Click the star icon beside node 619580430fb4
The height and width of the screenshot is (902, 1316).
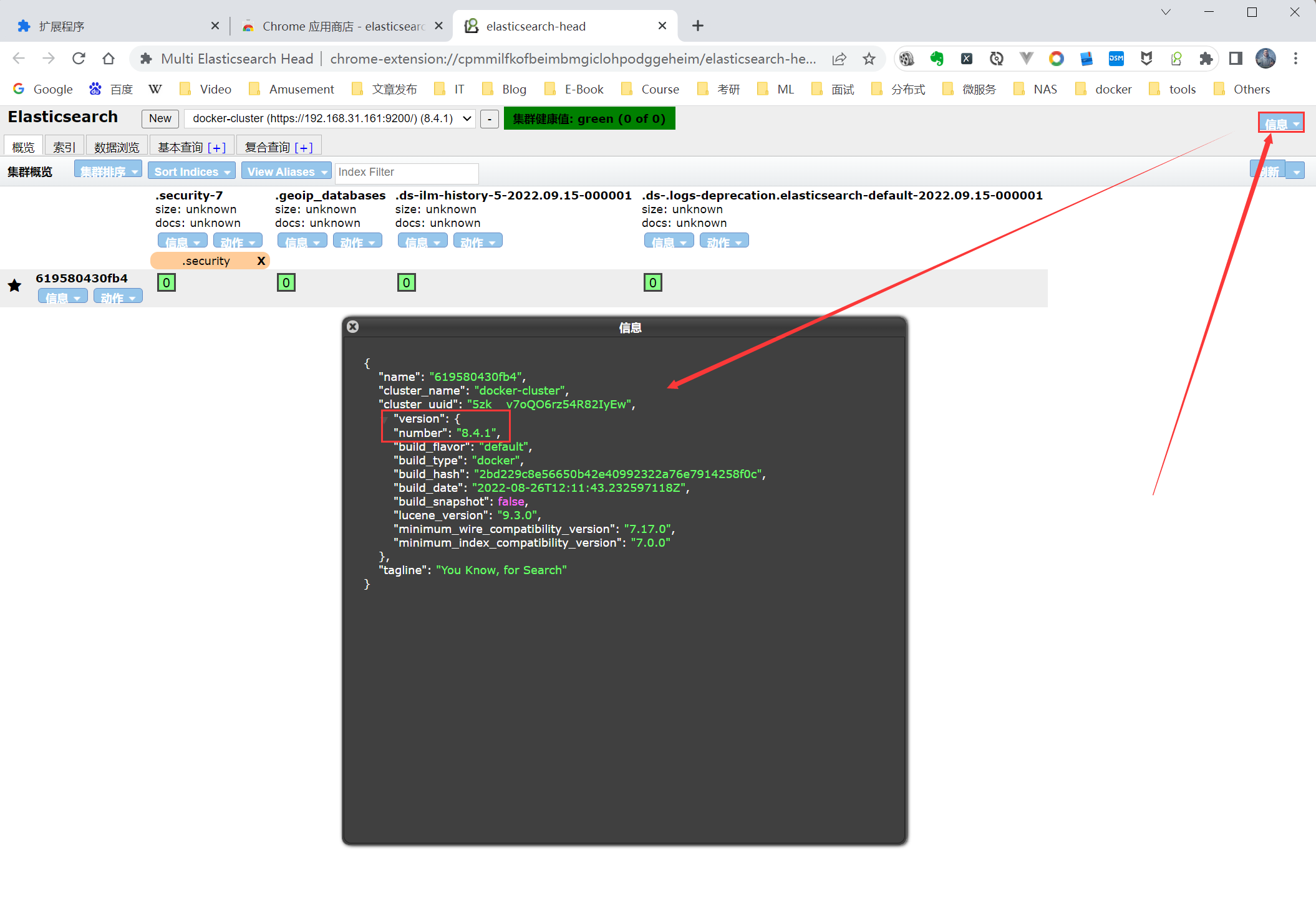(14, 285)
